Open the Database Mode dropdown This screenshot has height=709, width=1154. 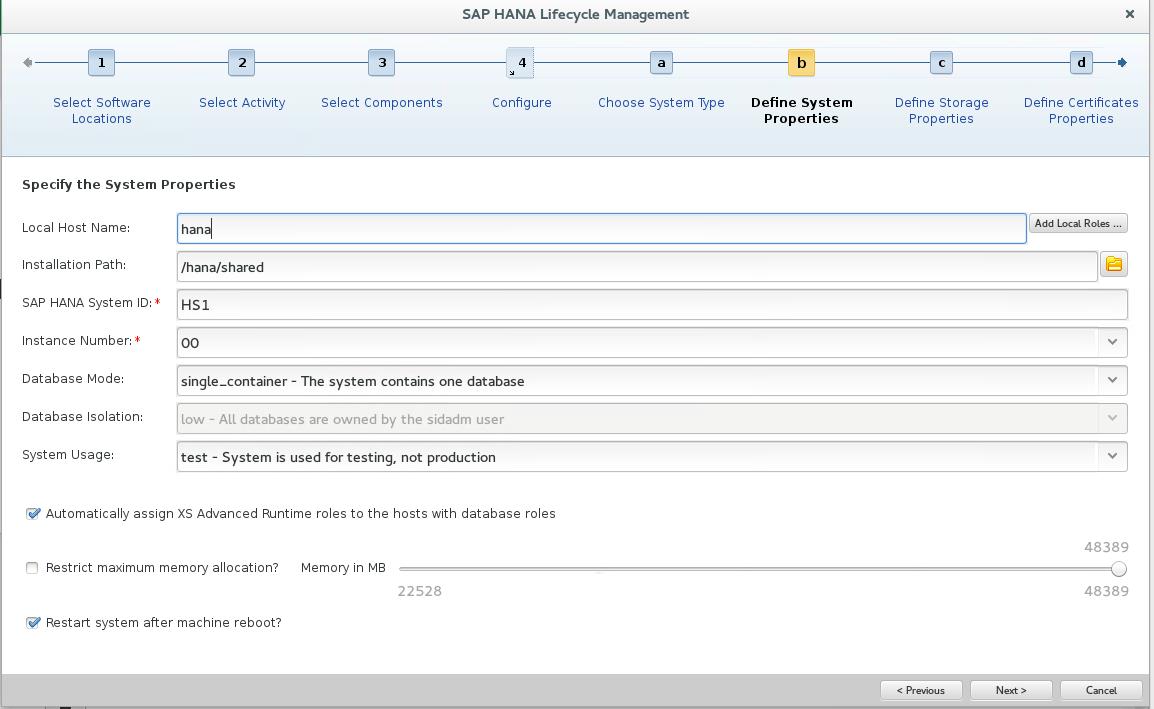point(1111,380)
